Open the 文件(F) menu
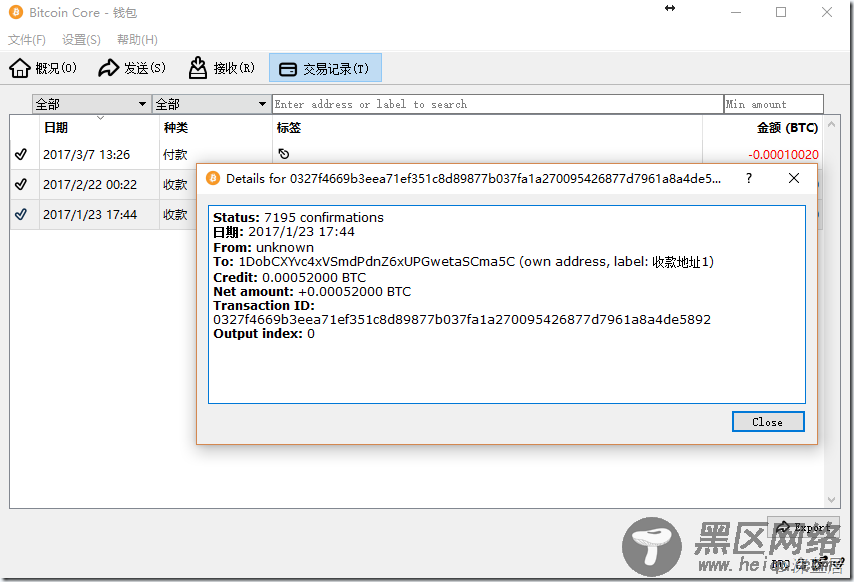Screen dimensions: 854x582 (27, 40)
